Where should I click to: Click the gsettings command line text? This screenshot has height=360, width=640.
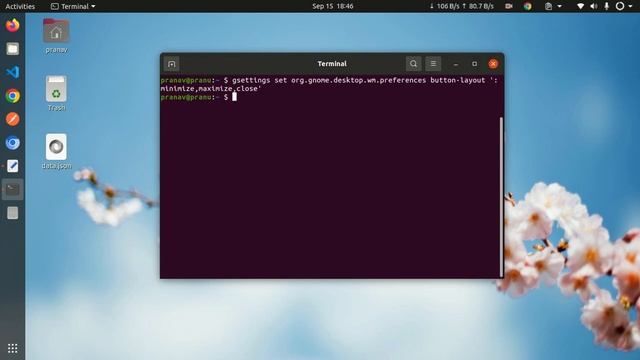(x=365, y=80)
